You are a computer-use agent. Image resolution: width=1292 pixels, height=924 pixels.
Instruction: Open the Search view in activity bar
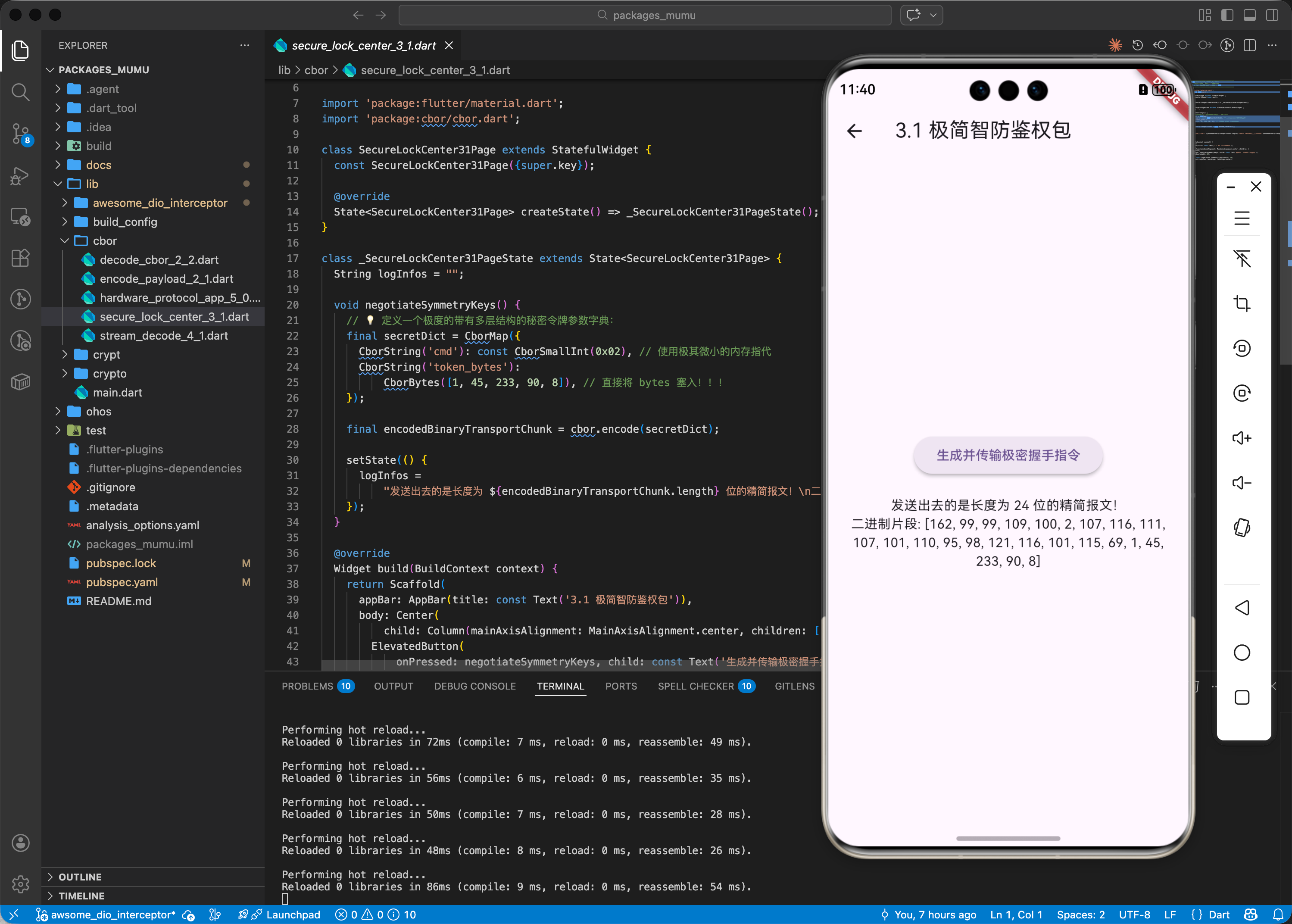[21, 92]
